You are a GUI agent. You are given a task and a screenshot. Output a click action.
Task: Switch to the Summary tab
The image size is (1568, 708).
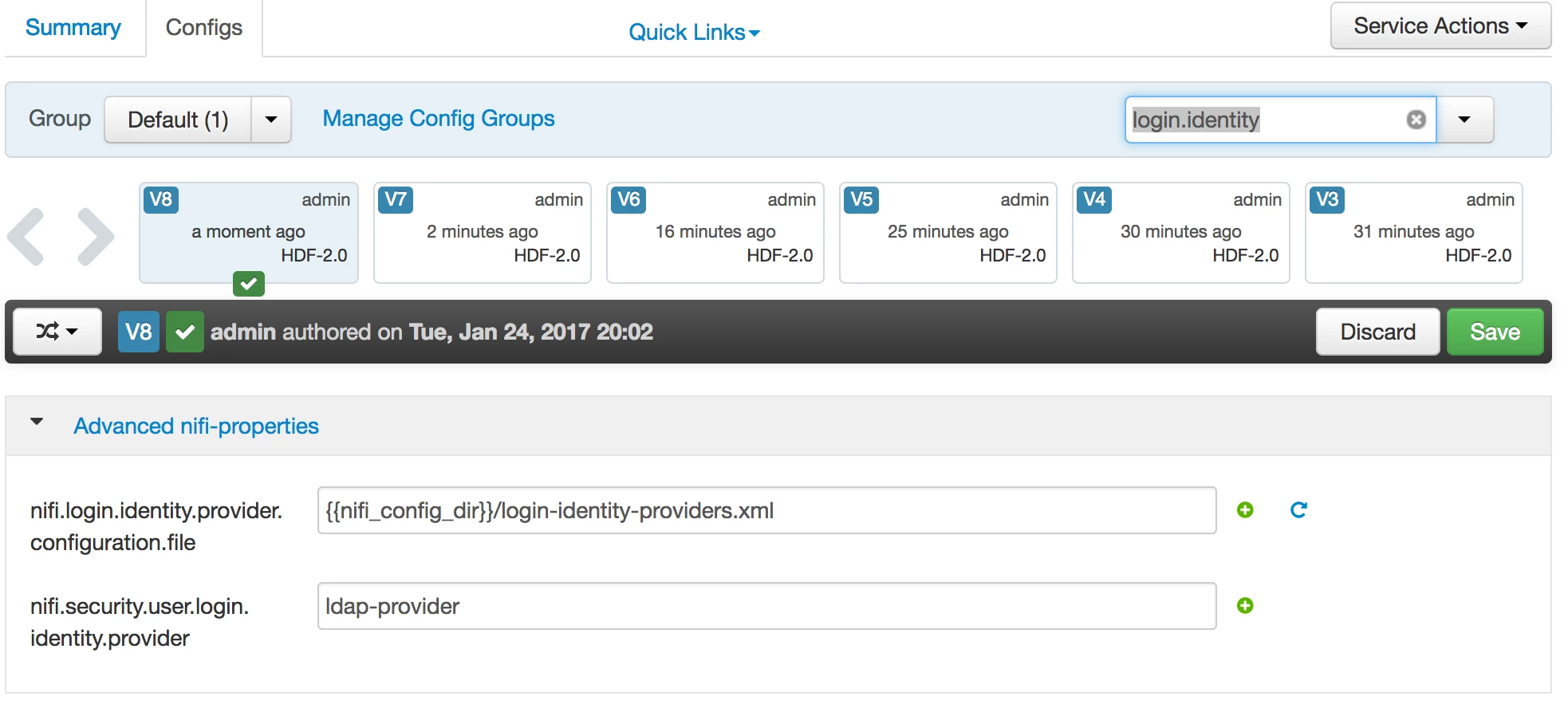tap(73, 28)
